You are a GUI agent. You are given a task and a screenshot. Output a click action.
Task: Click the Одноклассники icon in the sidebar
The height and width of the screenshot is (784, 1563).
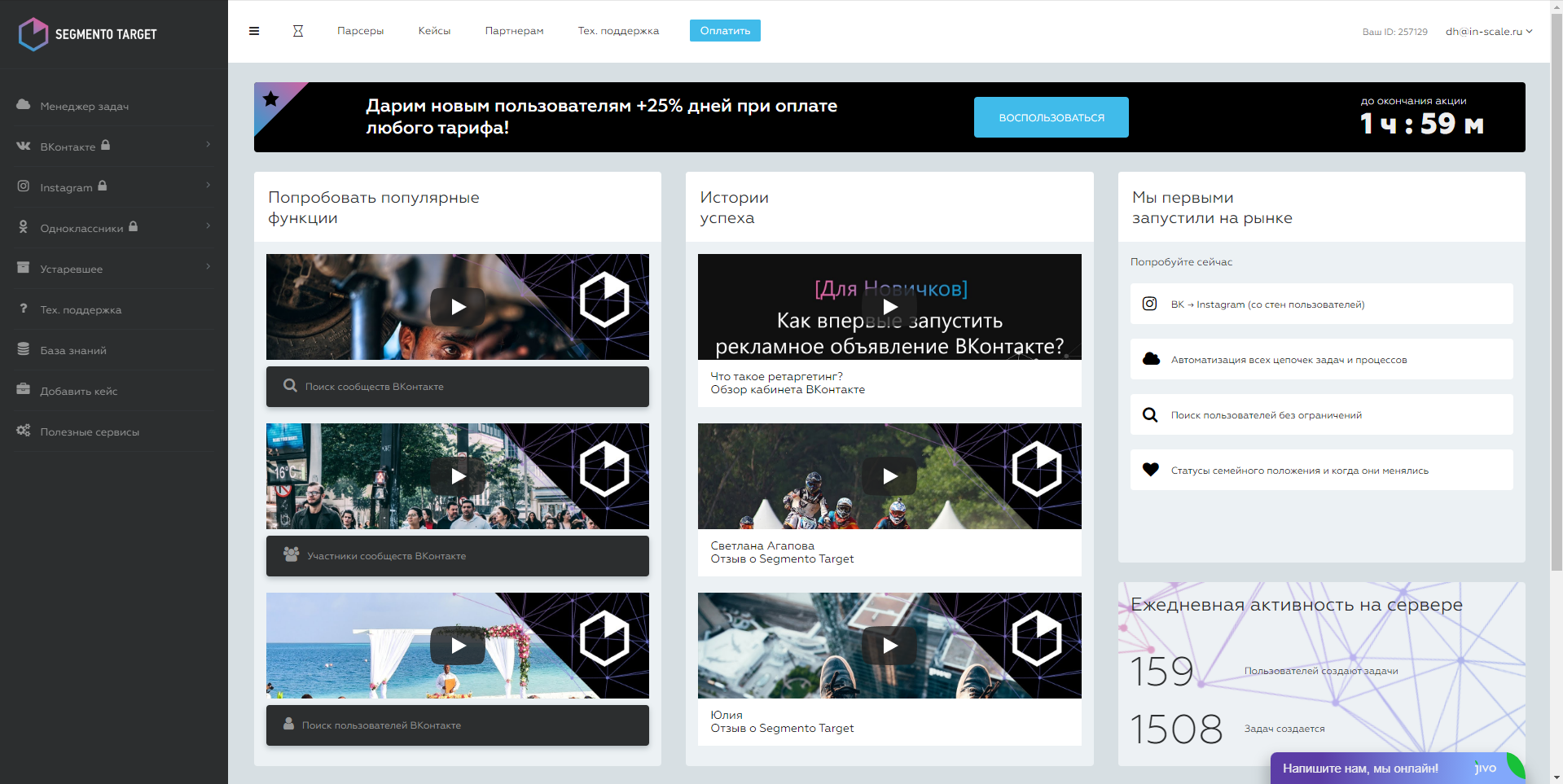(24, 227)
